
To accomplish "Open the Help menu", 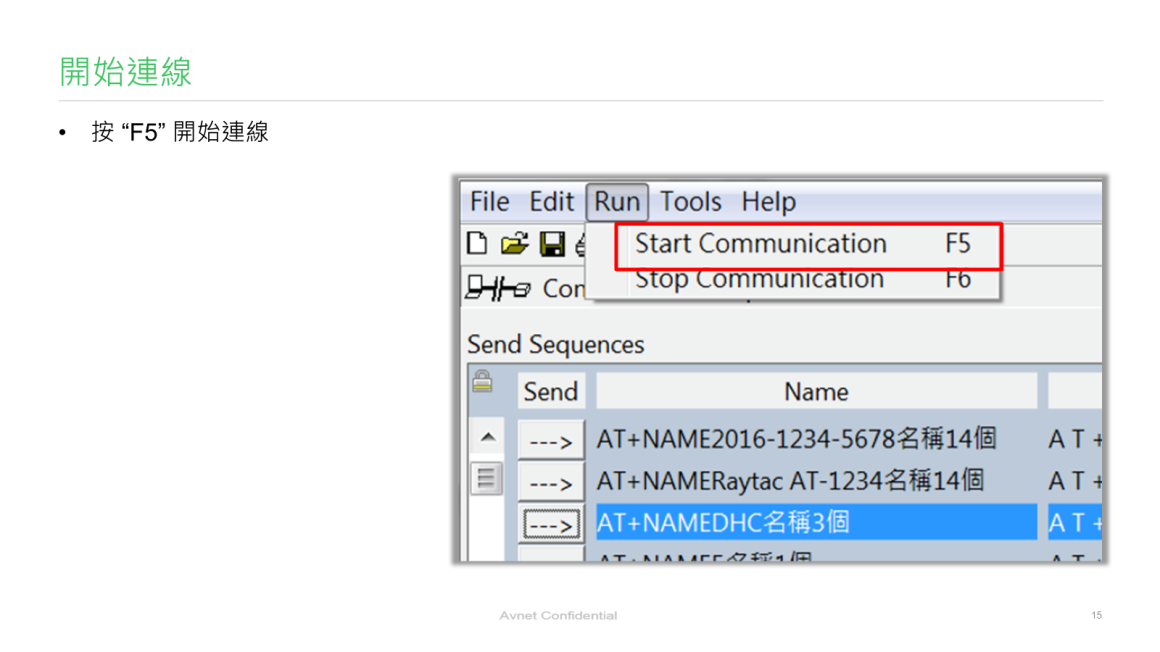I will pyautogui.click(x=768, y=202).
